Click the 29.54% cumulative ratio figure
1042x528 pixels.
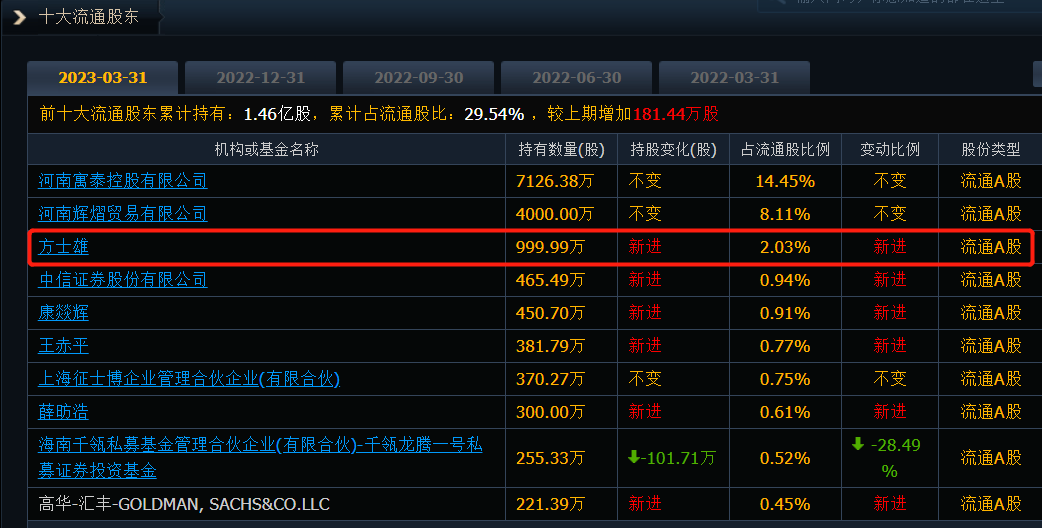(494, 114)
